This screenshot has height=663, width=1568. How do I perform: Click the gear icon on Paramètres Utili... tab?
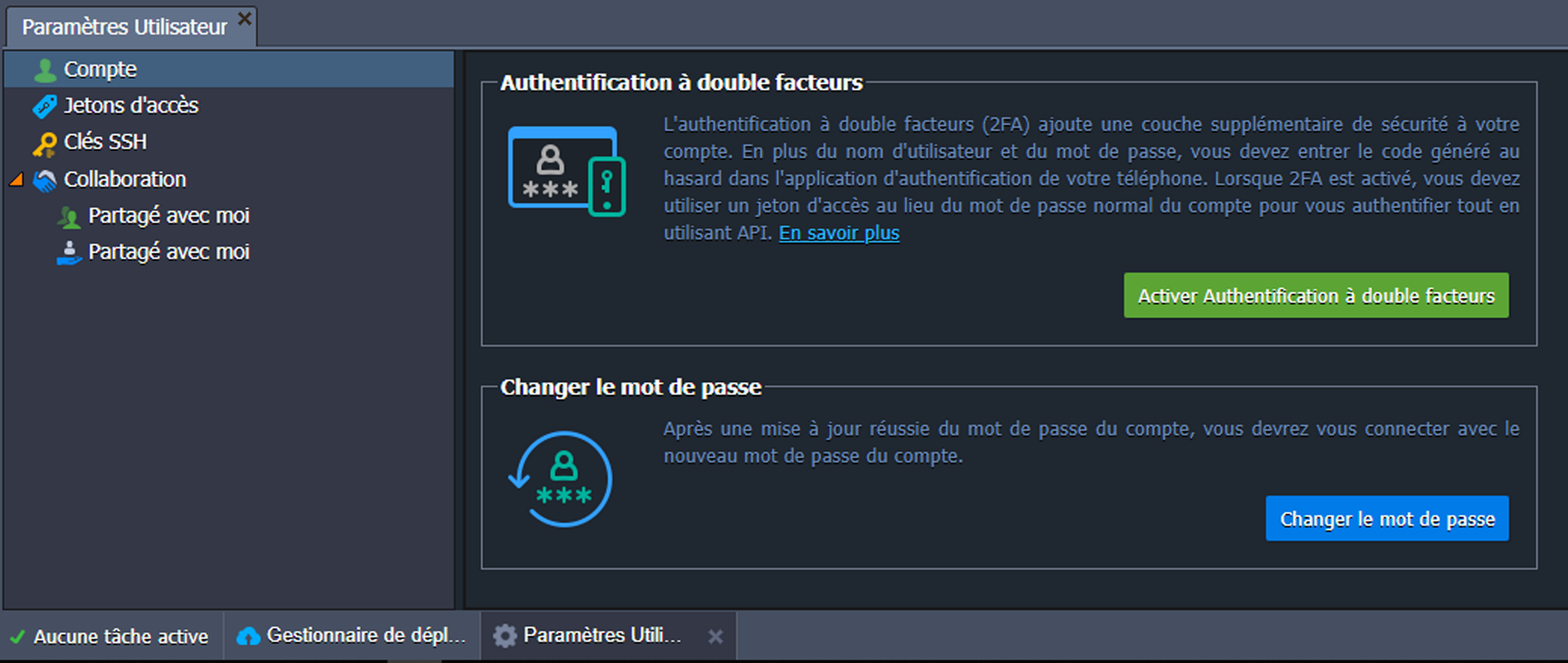point(505,636)
